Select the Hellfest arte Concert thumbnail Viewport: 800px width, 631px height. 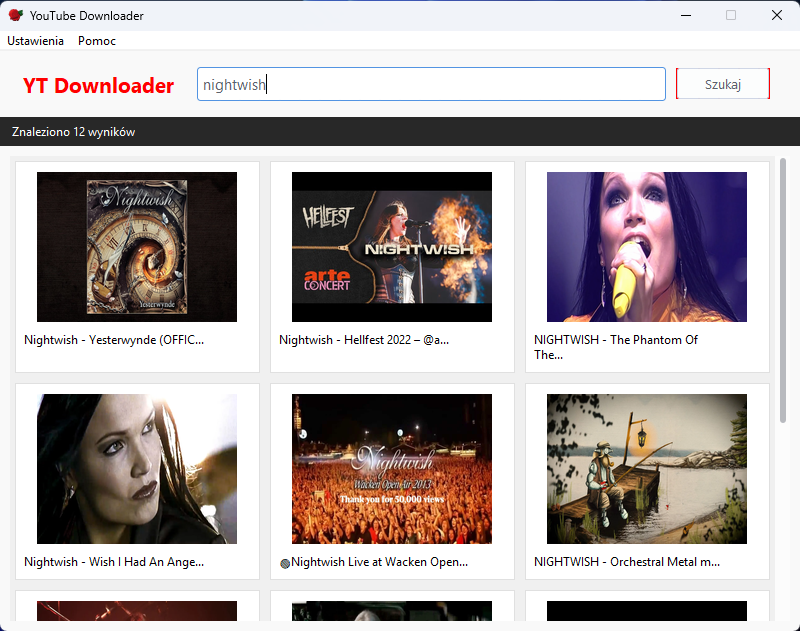(392, 247)
